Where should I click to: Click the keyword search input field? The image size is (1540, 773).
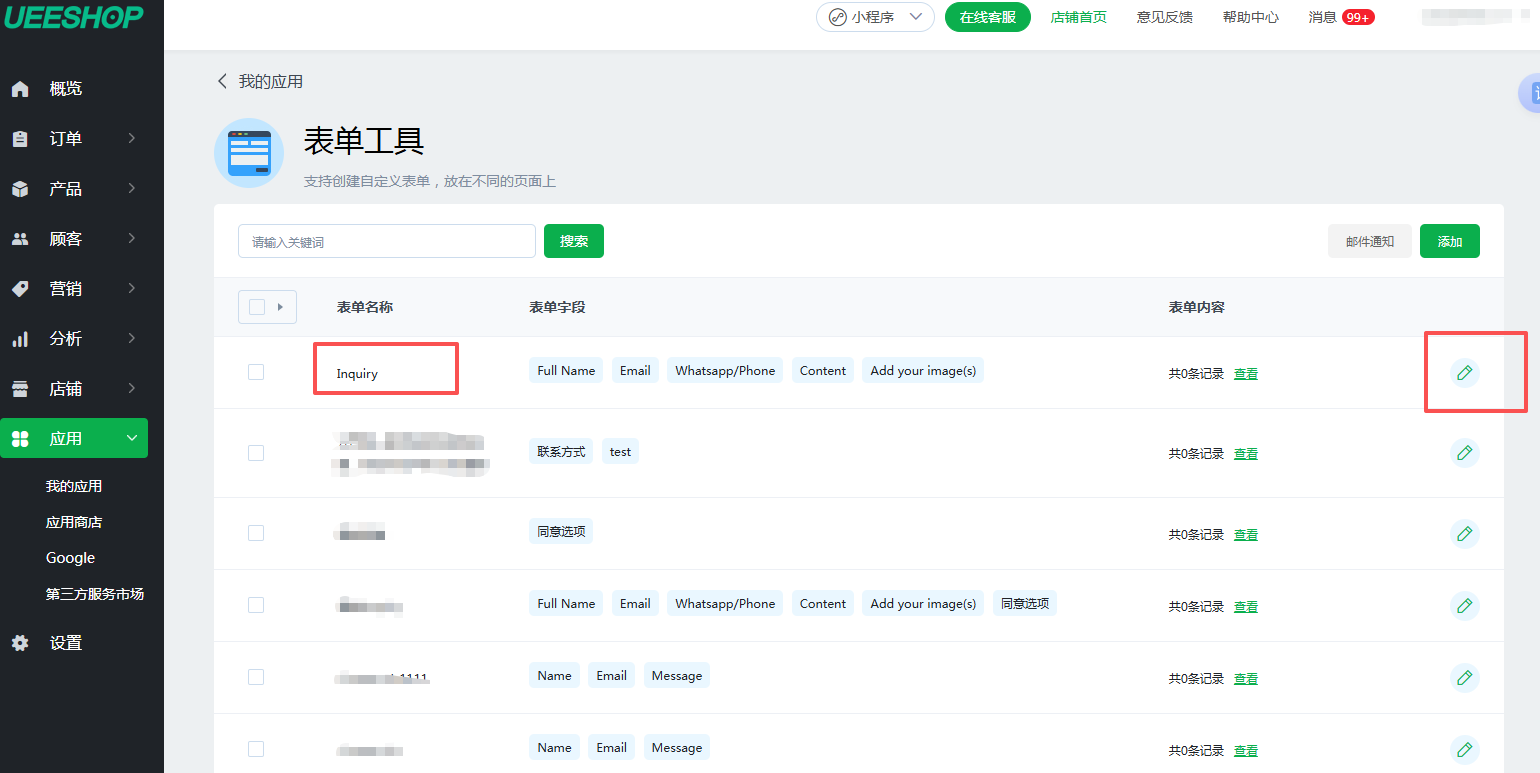[387, 241]
